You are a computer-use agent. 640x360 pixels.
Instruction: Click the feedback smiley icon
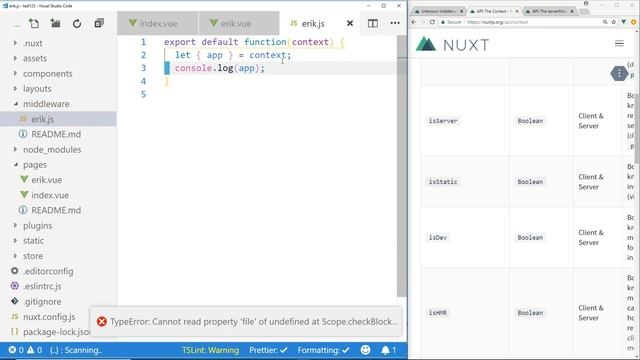[365, 350]
